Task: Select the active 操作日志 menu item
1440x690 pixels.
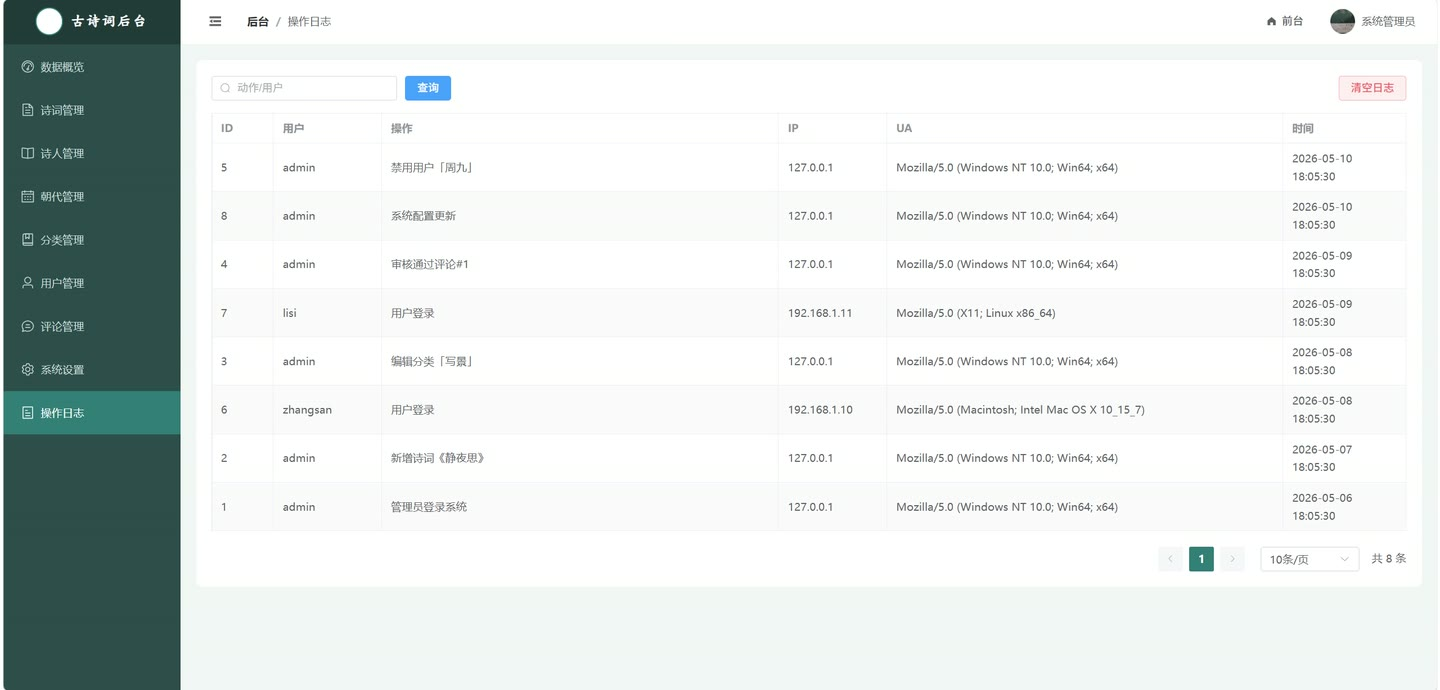Action: click(x=92, y=413)
